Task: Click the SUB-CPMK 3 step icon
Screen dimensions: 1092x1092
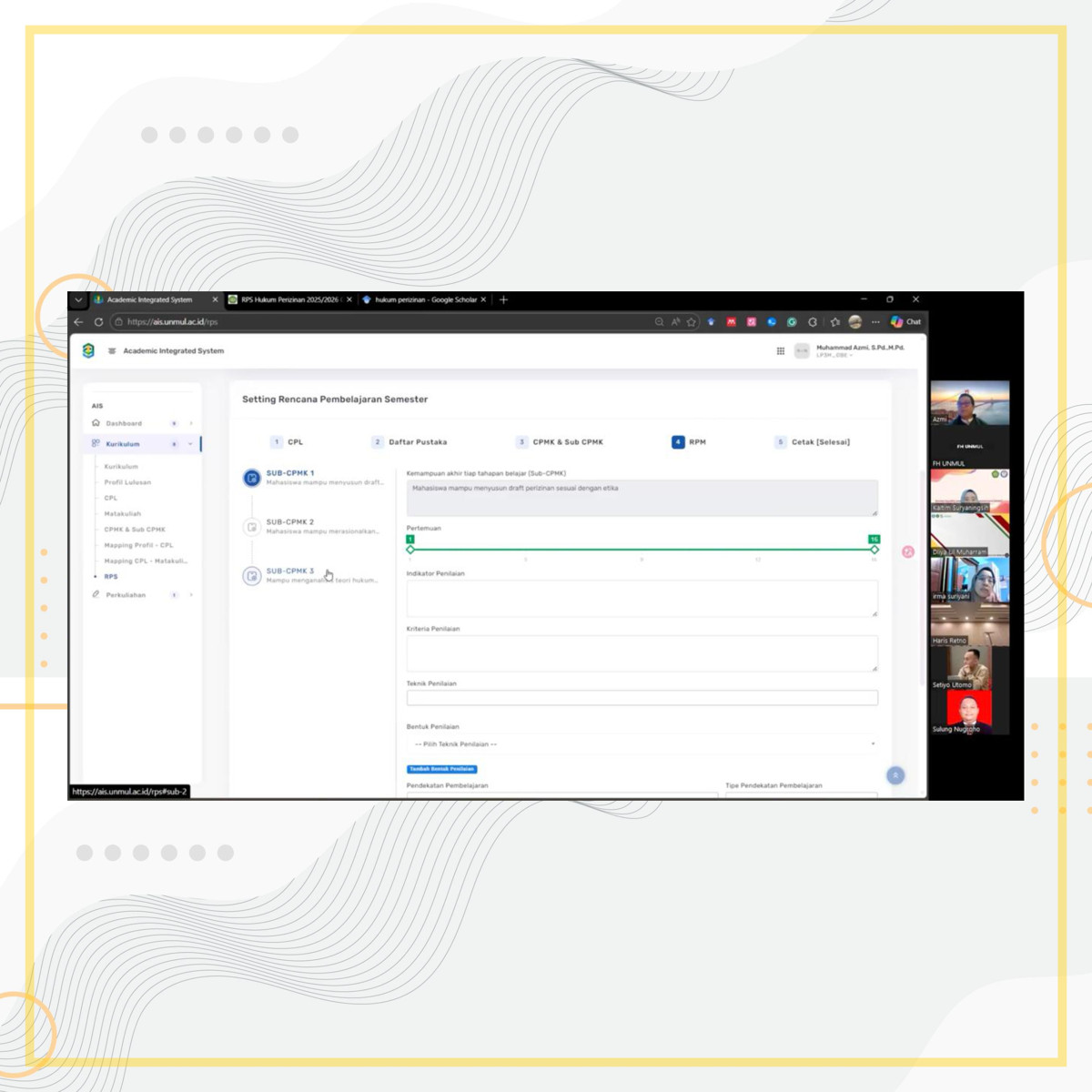Action: point(252,576)
